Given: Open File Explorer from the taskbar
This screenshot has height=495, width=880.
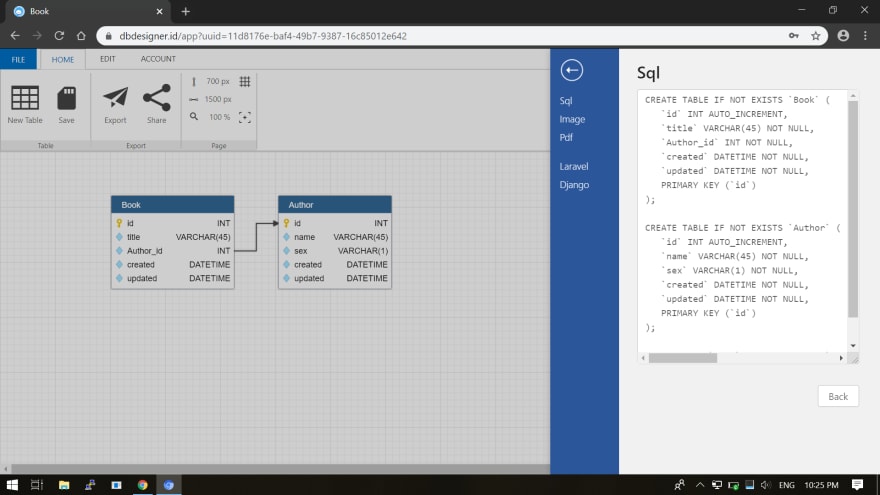Looking at the screenshot, I should point(63,485).
